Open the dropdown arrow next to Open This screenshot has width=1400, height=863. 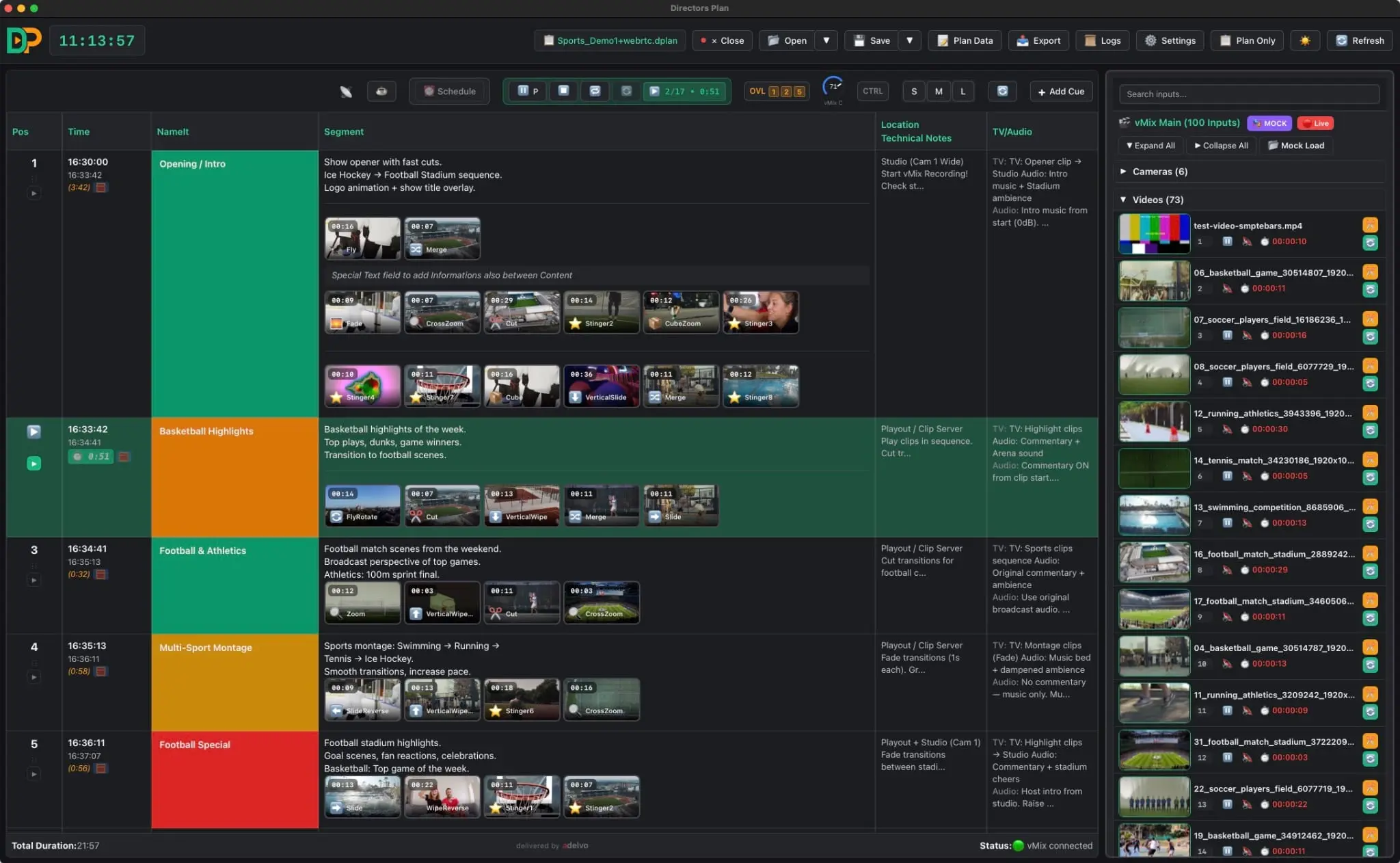826,40
